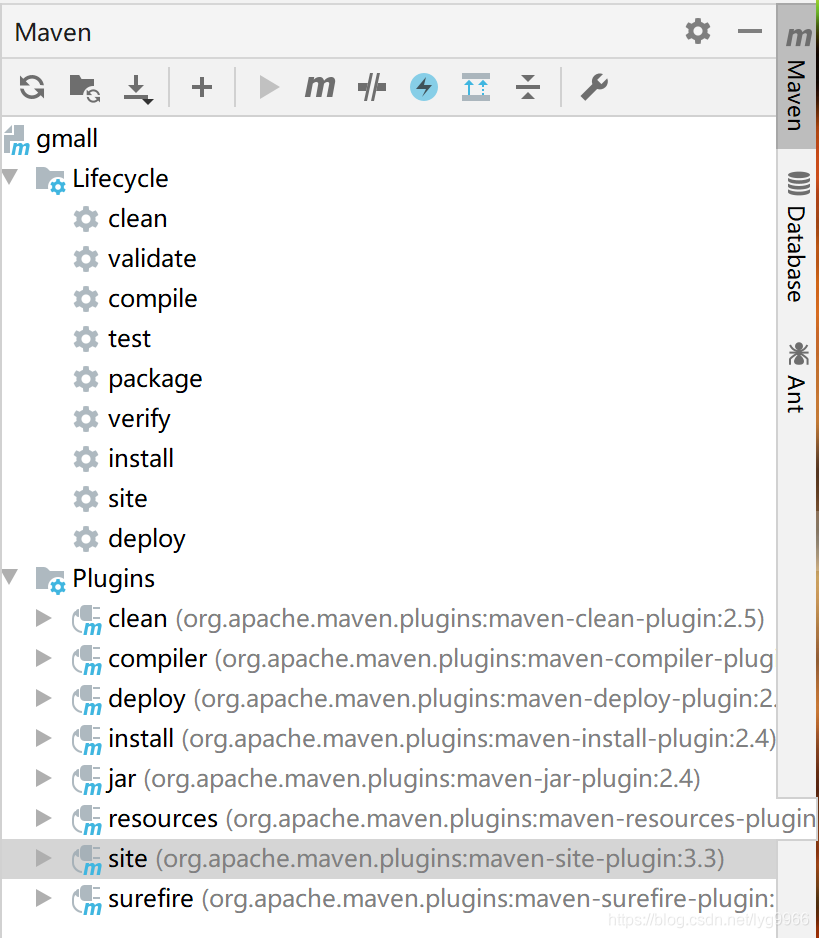Select Plugins folder label
The image size is (819, 938).
pos(114,578)
